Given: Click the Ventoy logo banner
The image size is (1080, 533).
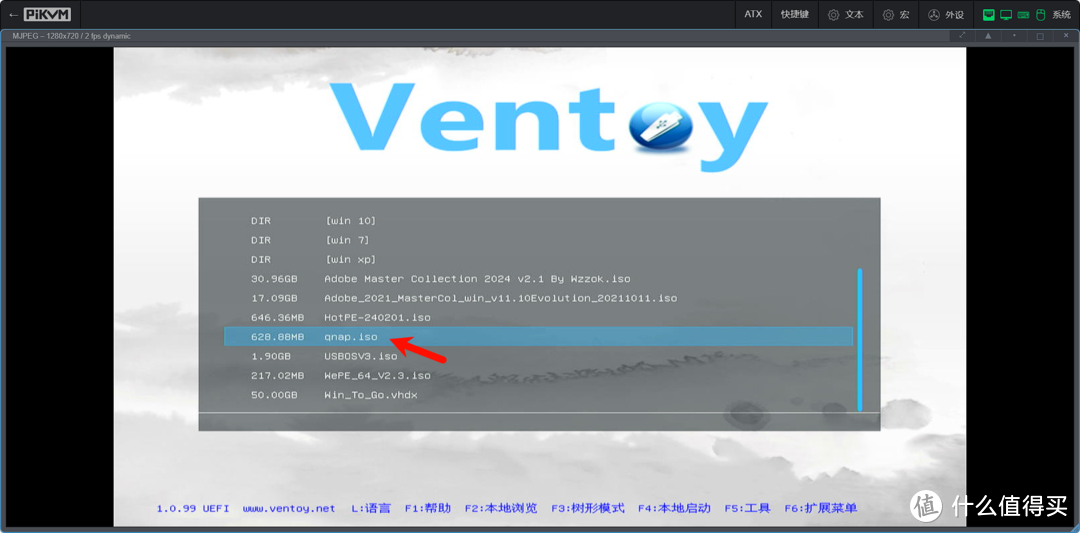Looking at the screenshot, I should pyautogui.click(x=549, y=125).
